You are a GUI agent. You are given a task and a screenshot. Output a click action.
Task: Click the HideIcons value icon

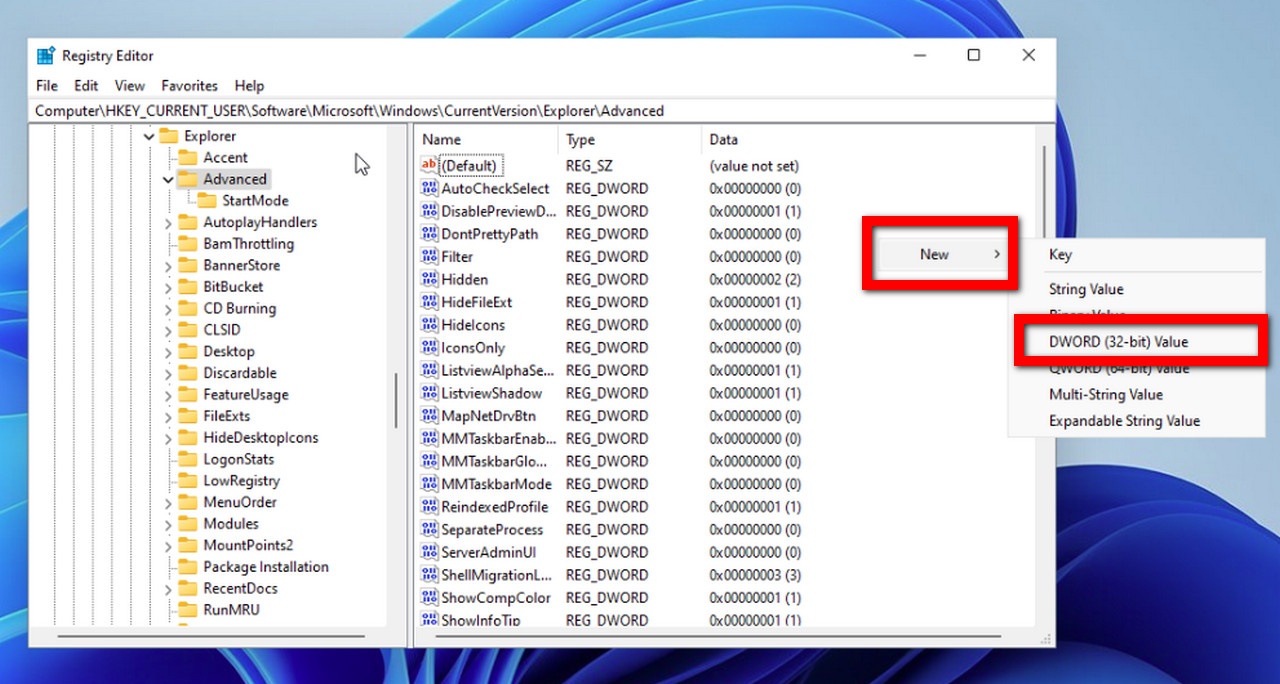(430, 325)
